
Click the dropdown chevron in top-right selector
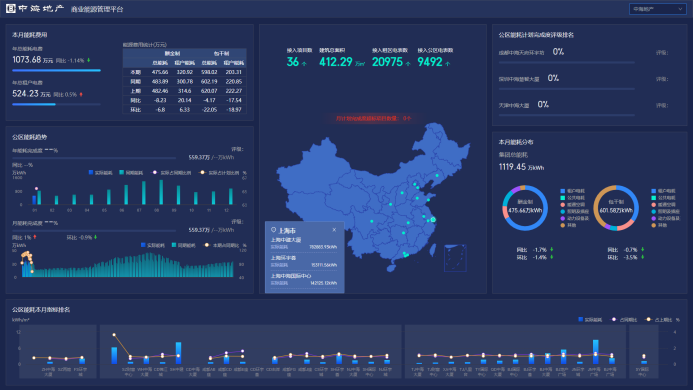click(680, 9)
